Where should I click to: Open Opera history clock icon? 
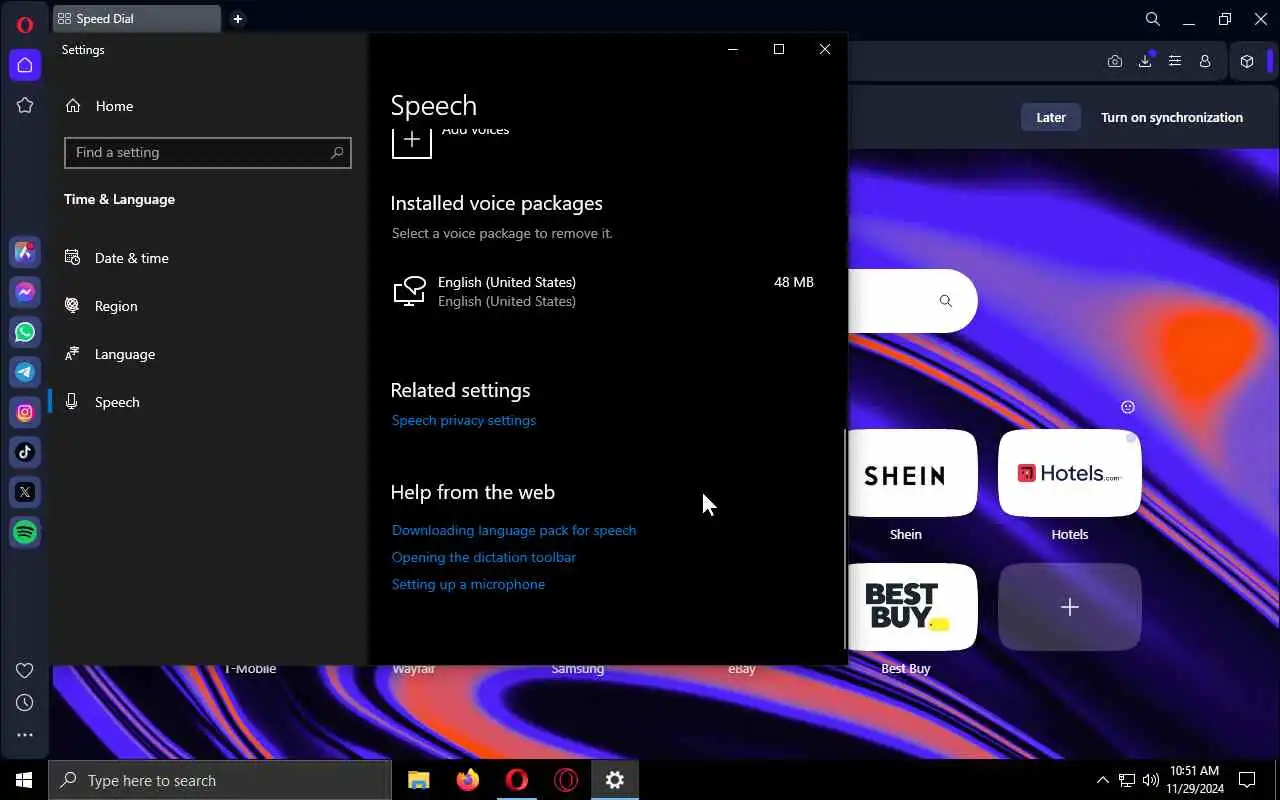pos(25,703)
